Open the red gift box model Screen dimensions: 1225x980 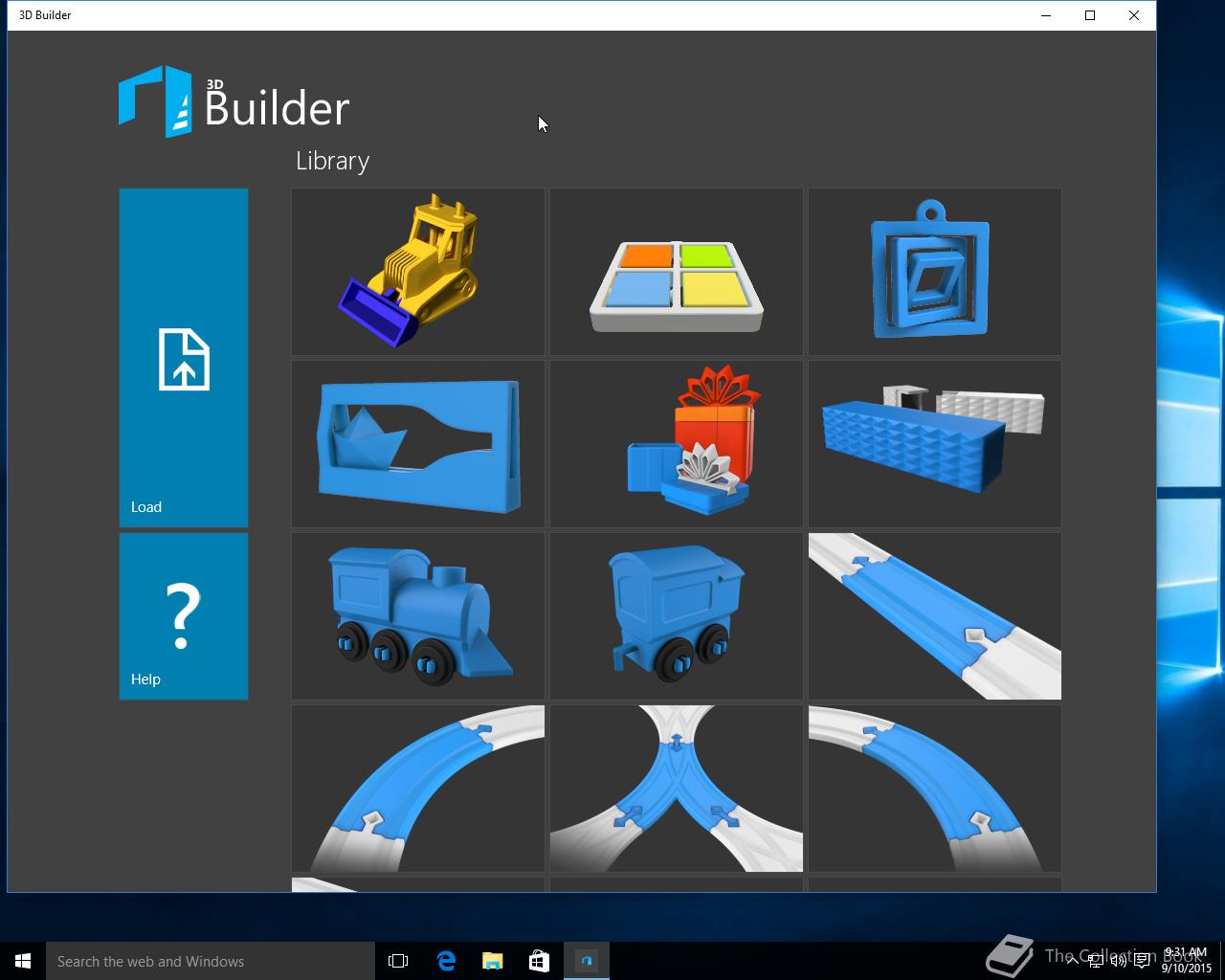pyautogui.click(x=677, y=444)
